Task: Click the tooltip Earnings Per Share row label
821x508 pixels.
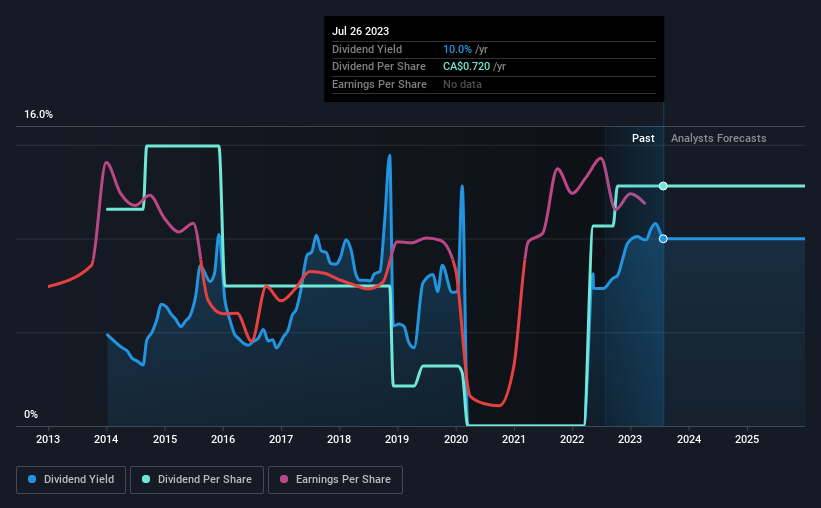Action: pos(379,84)
